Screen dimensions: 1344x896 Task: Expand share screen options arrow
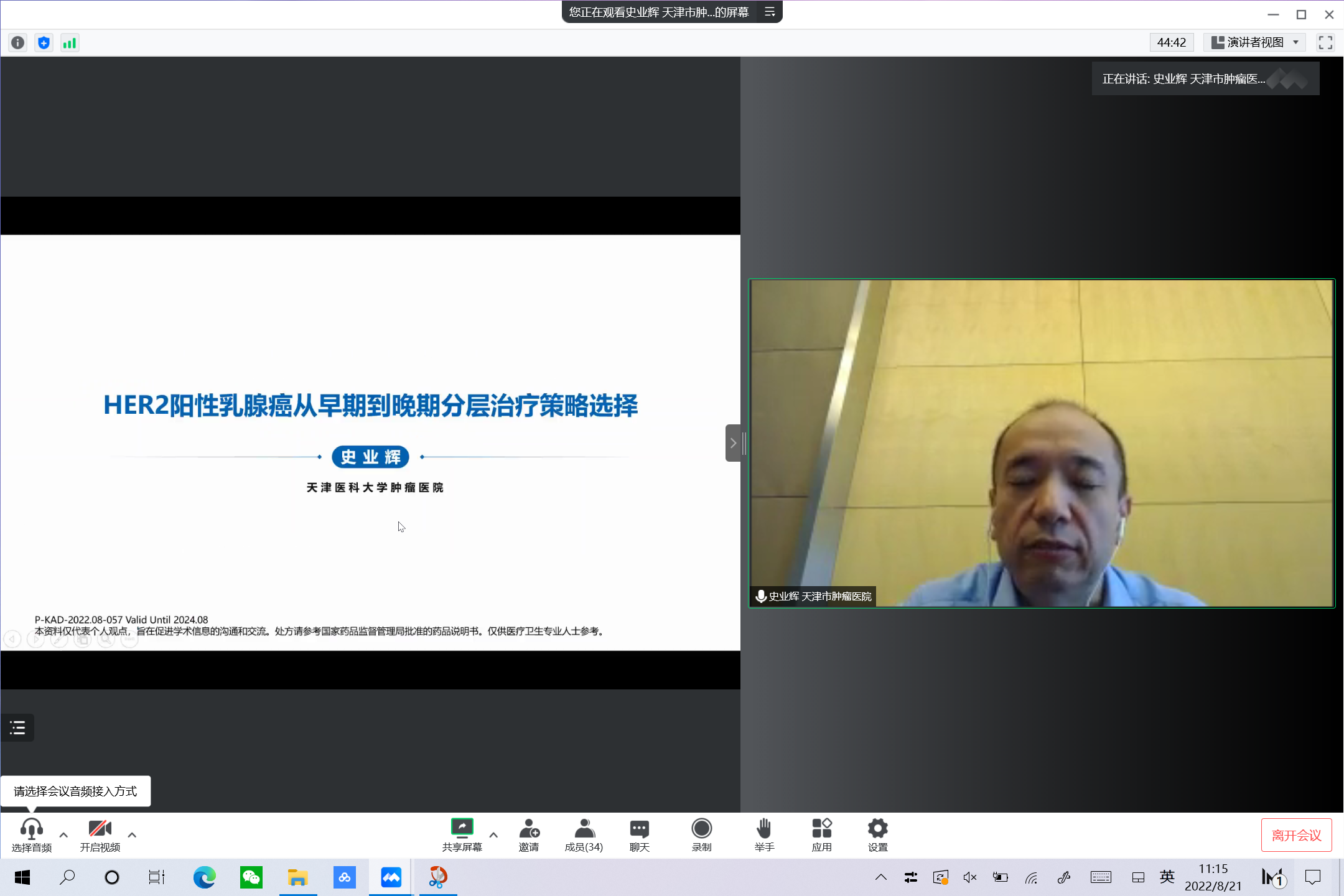(493, 835)
